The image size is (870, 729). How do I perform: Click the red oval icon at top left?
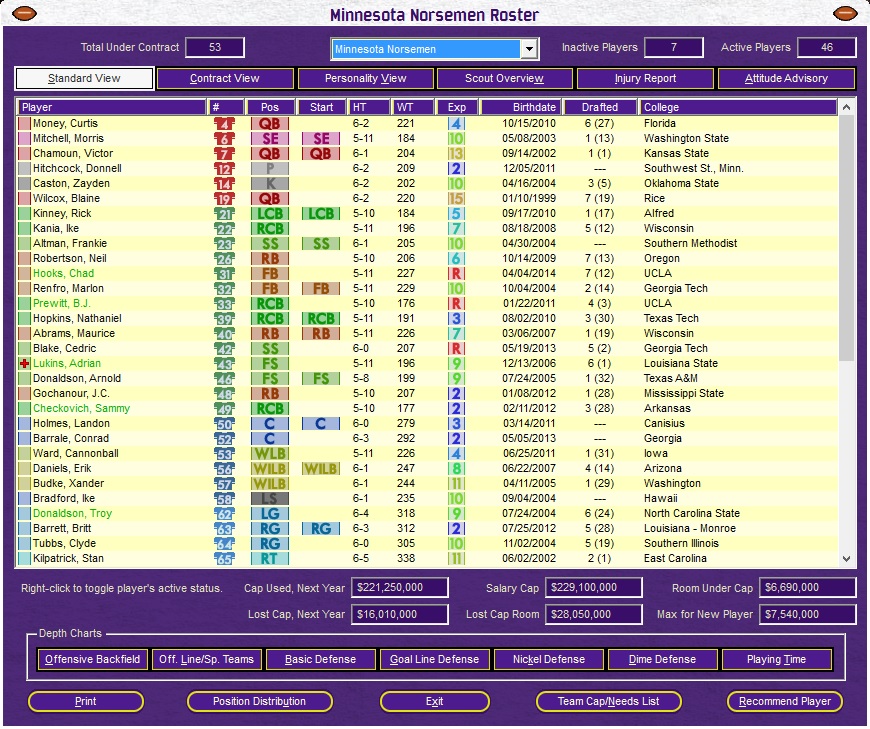tap(24, 12)
